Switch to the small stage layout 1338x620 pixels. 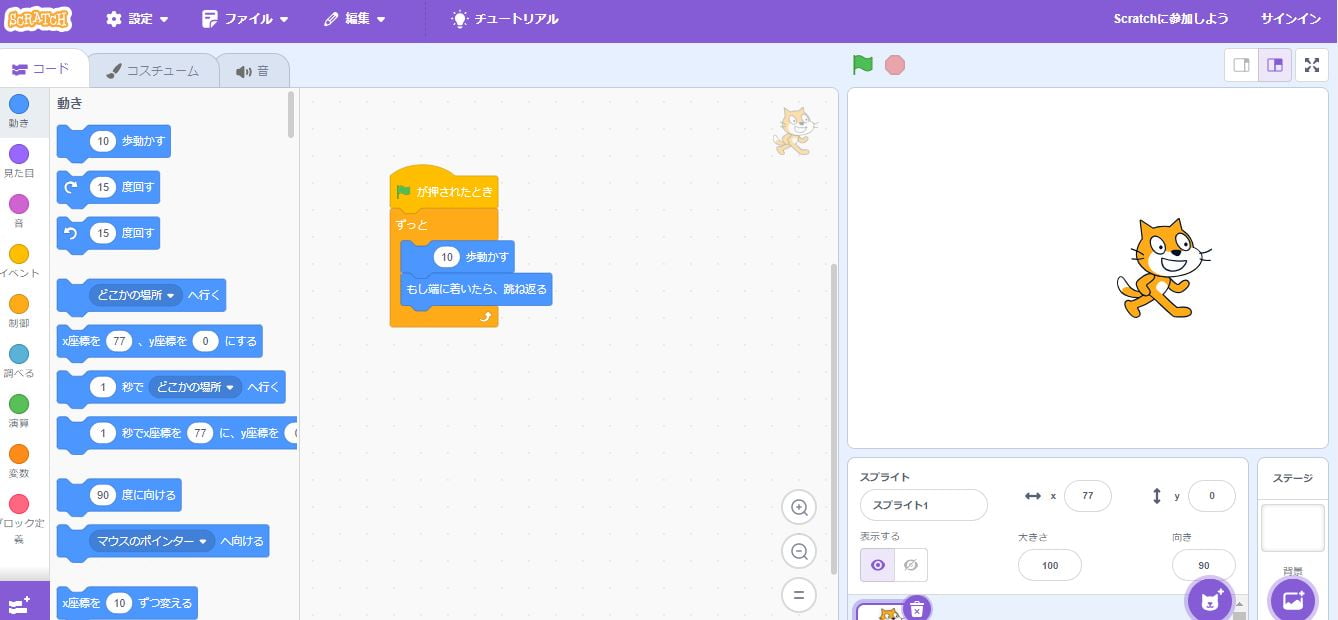tap(1241, 65)
